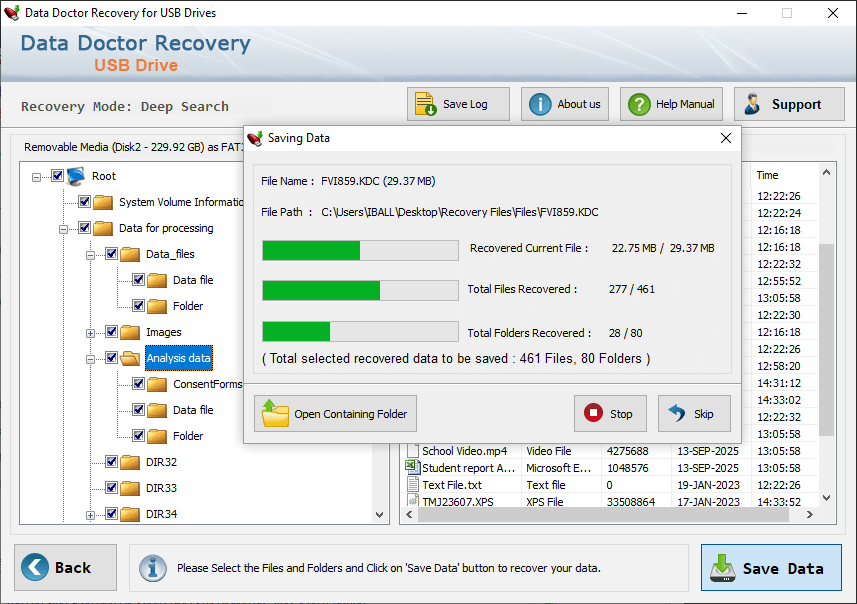Screen dimensions: 857x604
Task: Toggle the Analysis data checkbox
Action: (x=111, y=358)
